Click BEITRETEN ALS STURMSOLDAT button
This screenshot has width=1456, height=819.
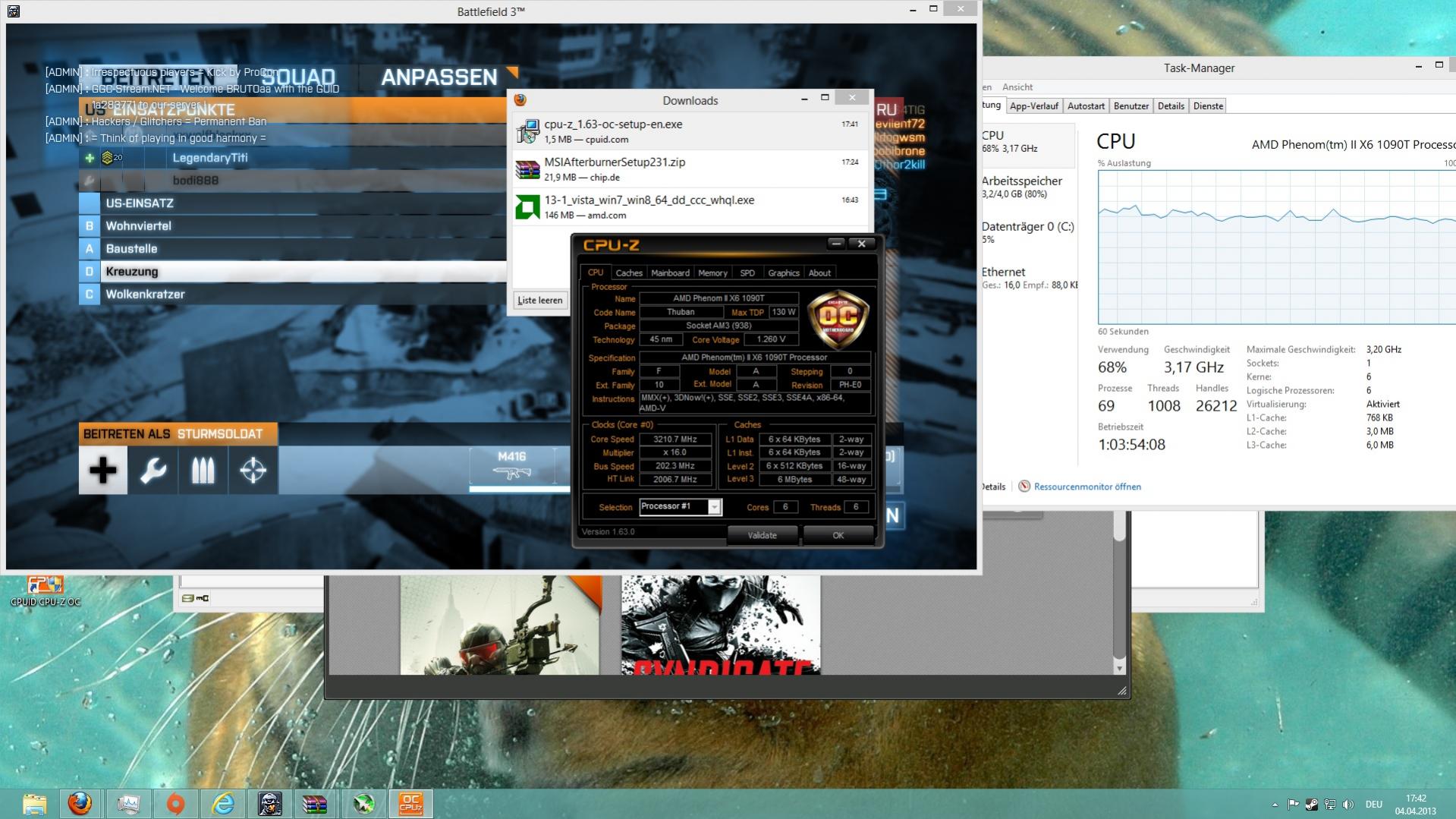point(178,434)
